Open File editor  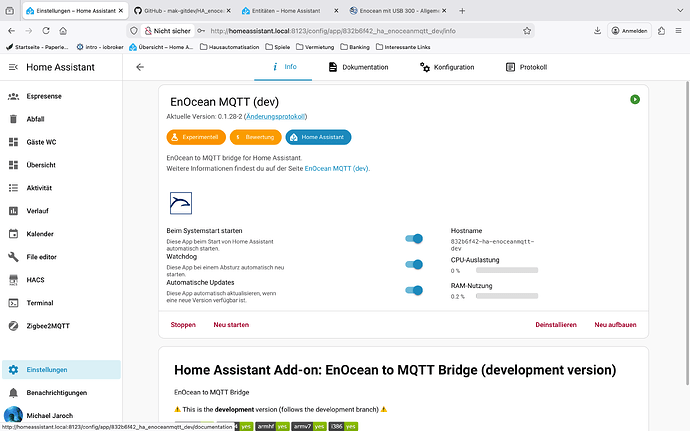click(61, 257)
